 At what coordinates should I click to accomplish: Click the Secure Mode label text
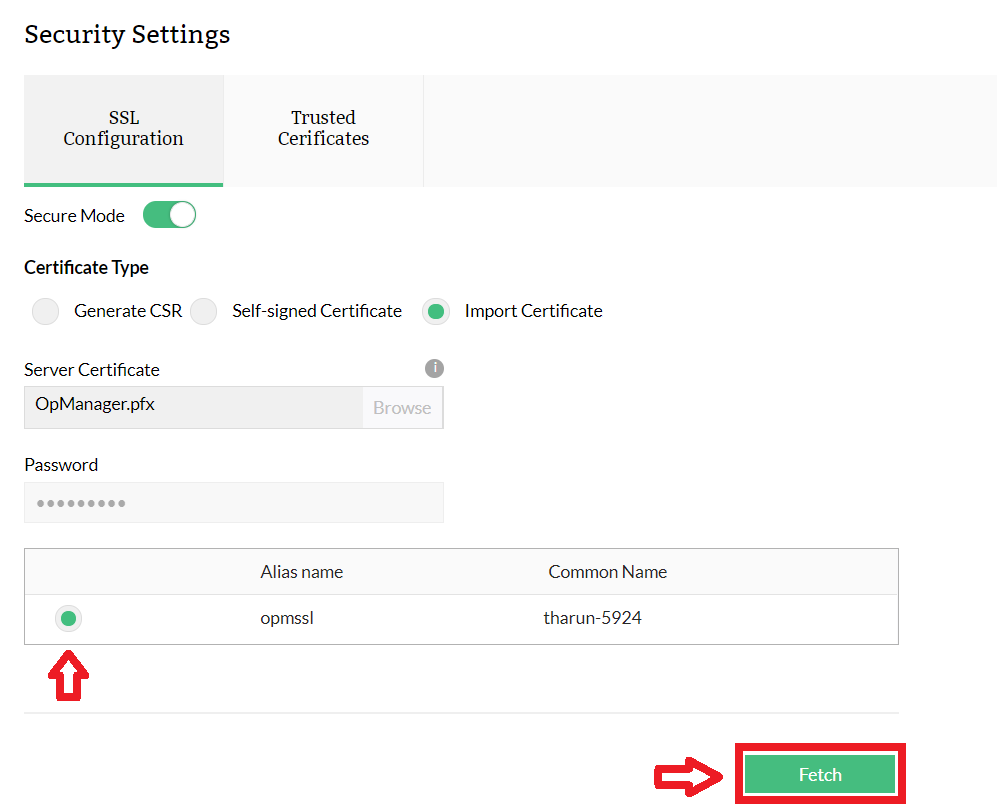click(74, 216)
